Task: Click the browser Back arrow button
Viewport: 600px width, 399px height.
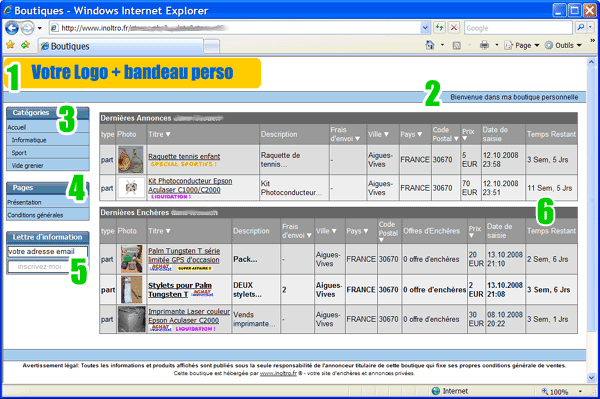Action: (12, 28)
